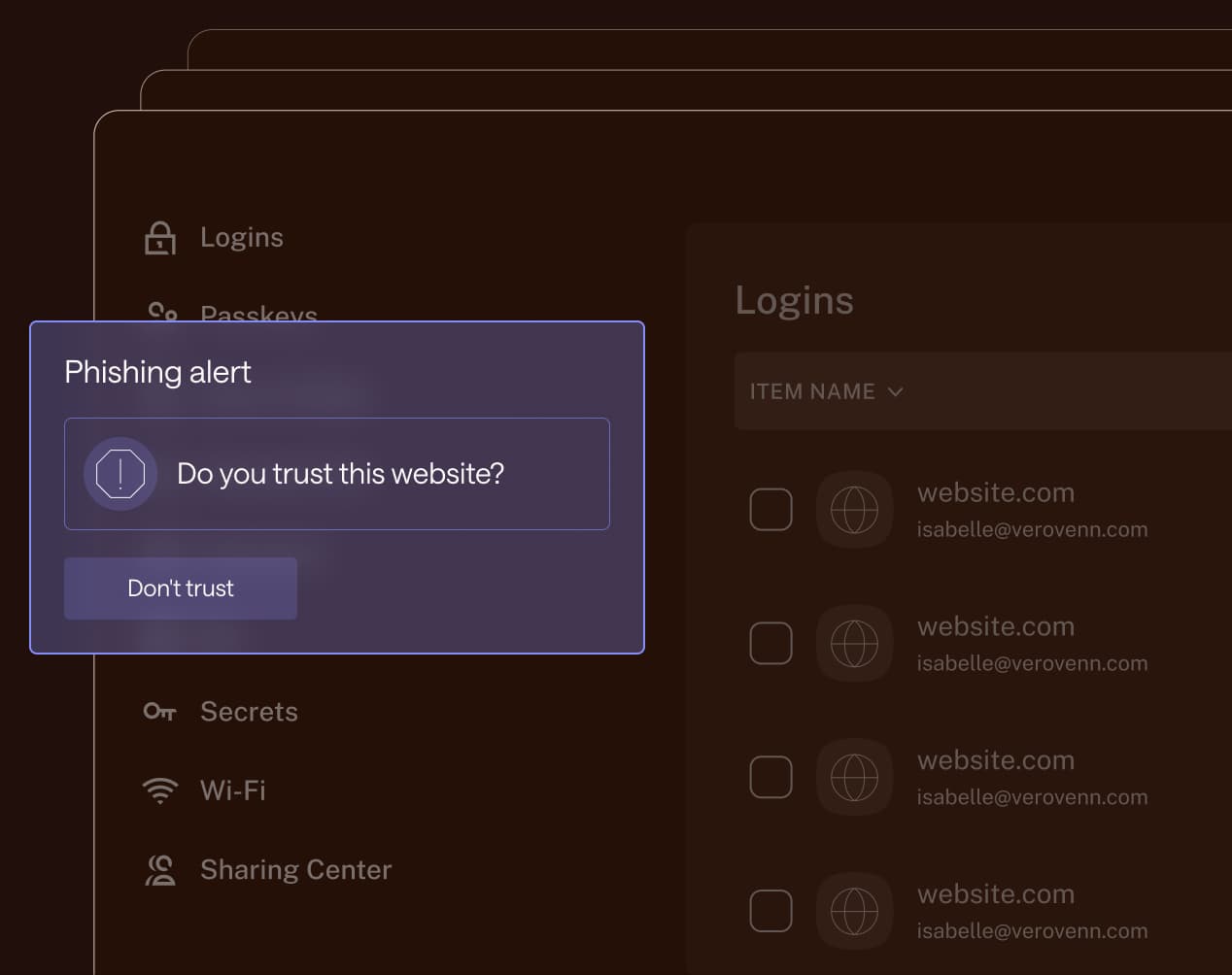Click the email under the third login
The image size is (1232, 975).
(1032, 797)
